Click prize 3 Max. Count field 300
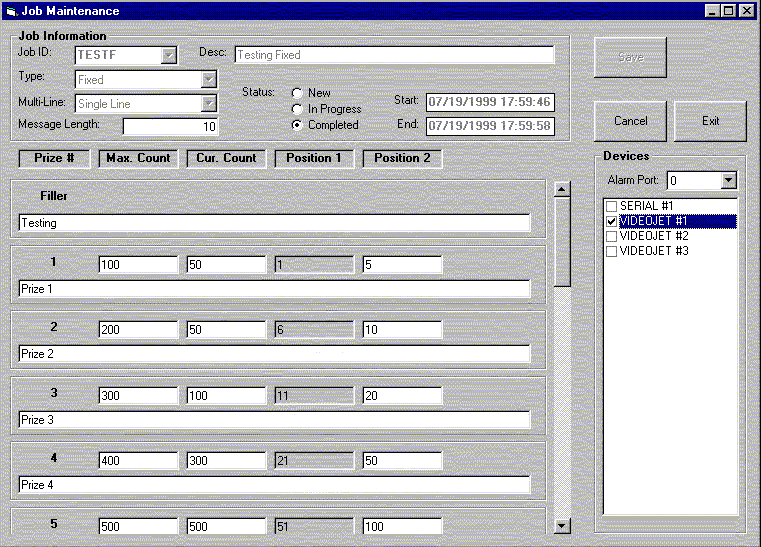Screen dimensions: 761x547 [x=138, y=396]
